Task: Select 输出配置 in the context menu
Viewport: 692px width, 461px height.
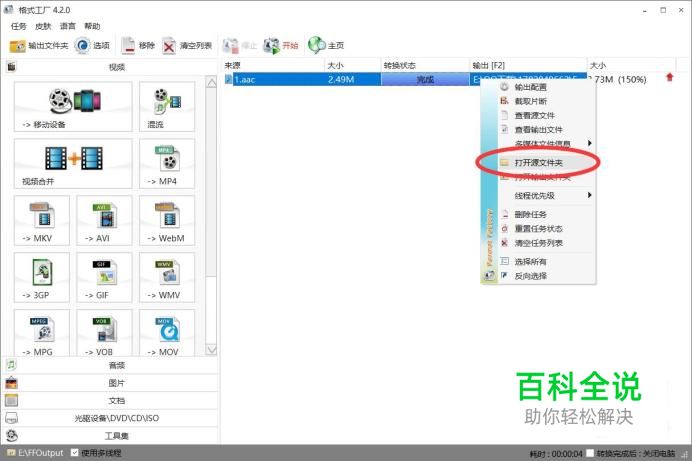Action: (x=547, y=87)
